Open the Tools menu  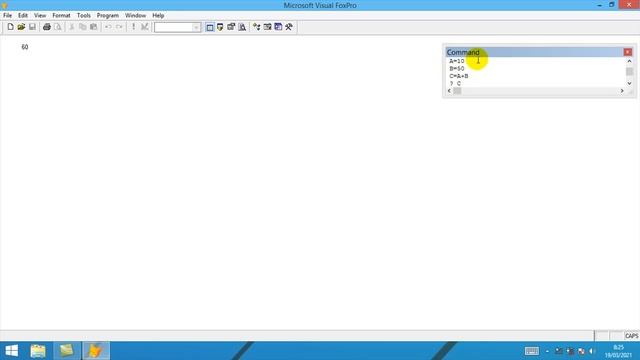pos(84,15)
